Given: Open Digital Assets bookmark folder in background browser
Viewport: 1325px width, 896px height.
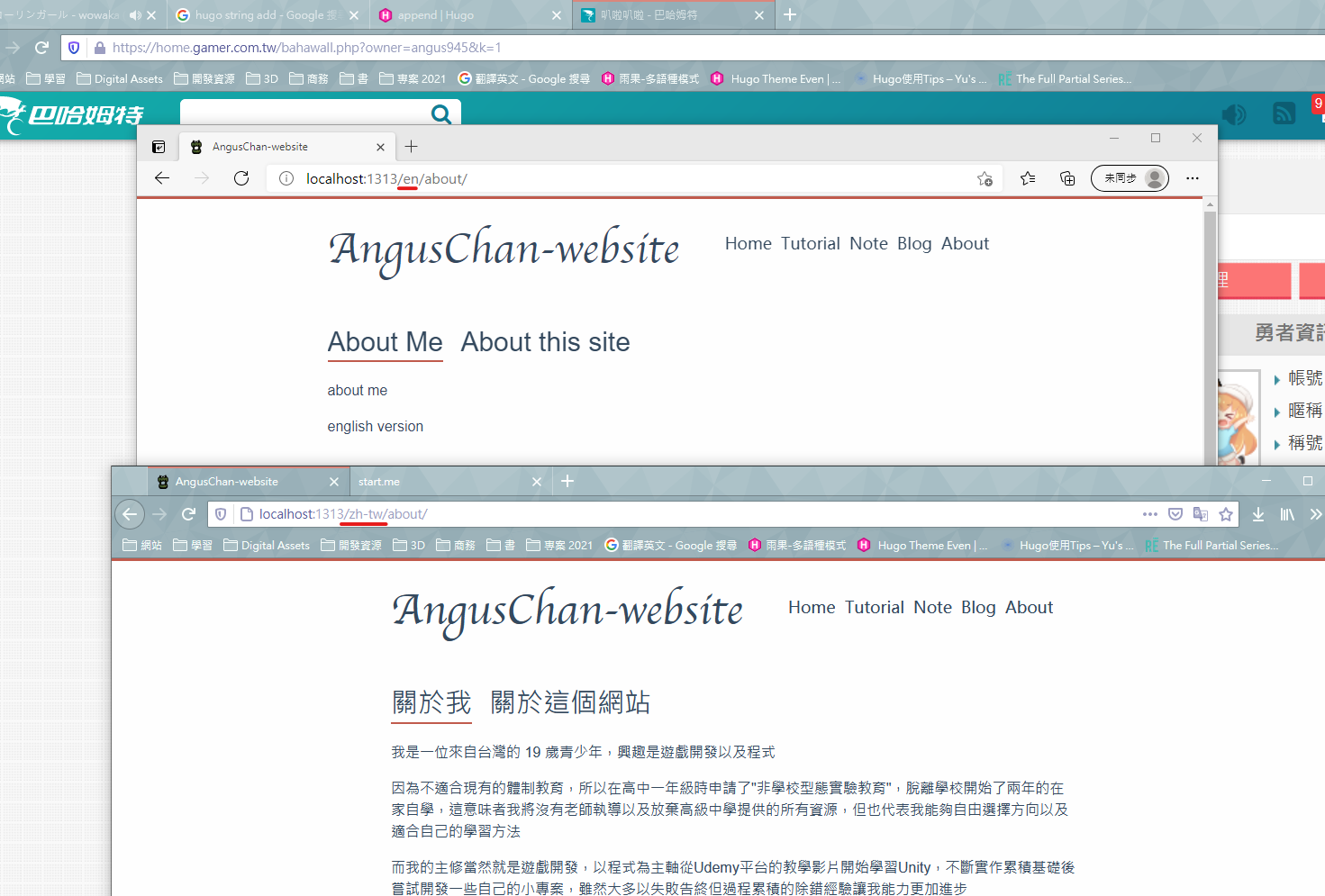Looking at the screenshot, I should [x=120, y=79].
